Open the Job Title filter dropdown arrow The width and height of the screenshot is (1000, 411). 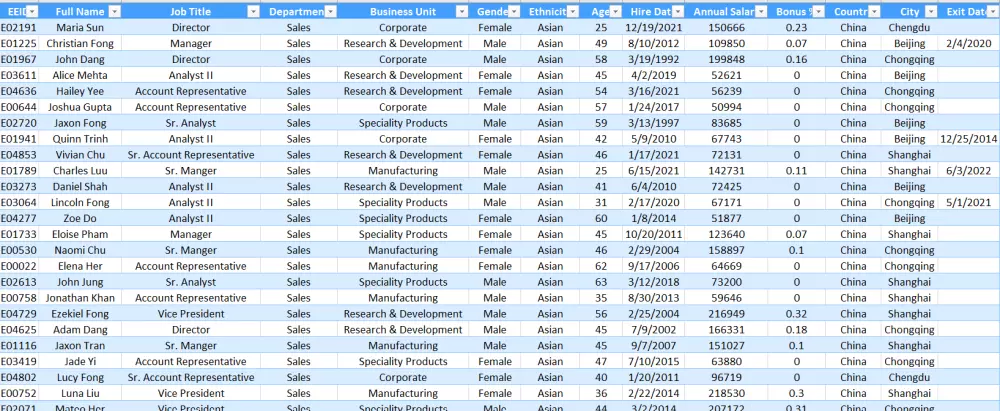[x=253, y=12]
